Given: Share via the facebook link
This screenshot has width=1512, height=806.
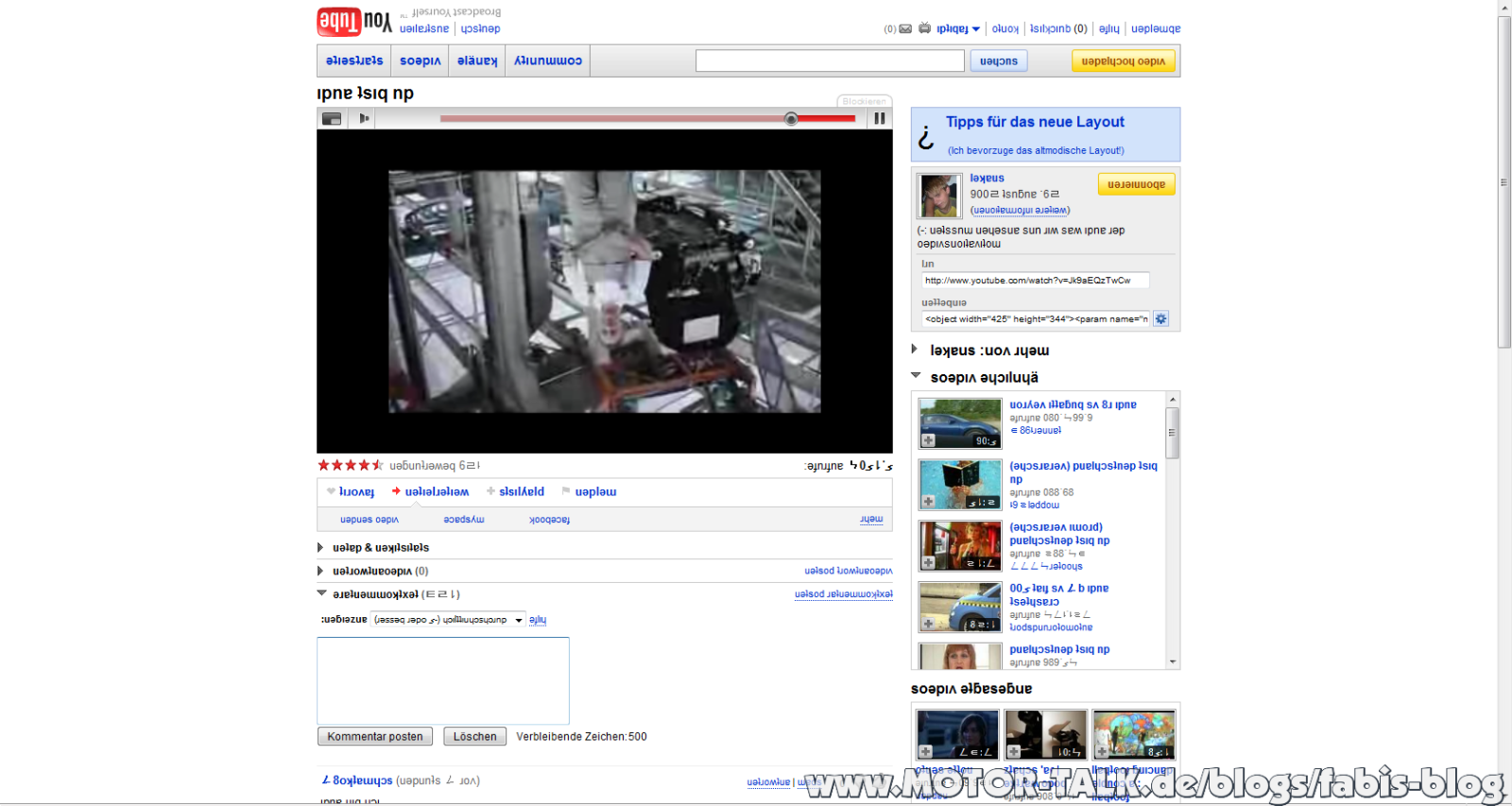Looking at the screenshot, I should pos(549,520).
